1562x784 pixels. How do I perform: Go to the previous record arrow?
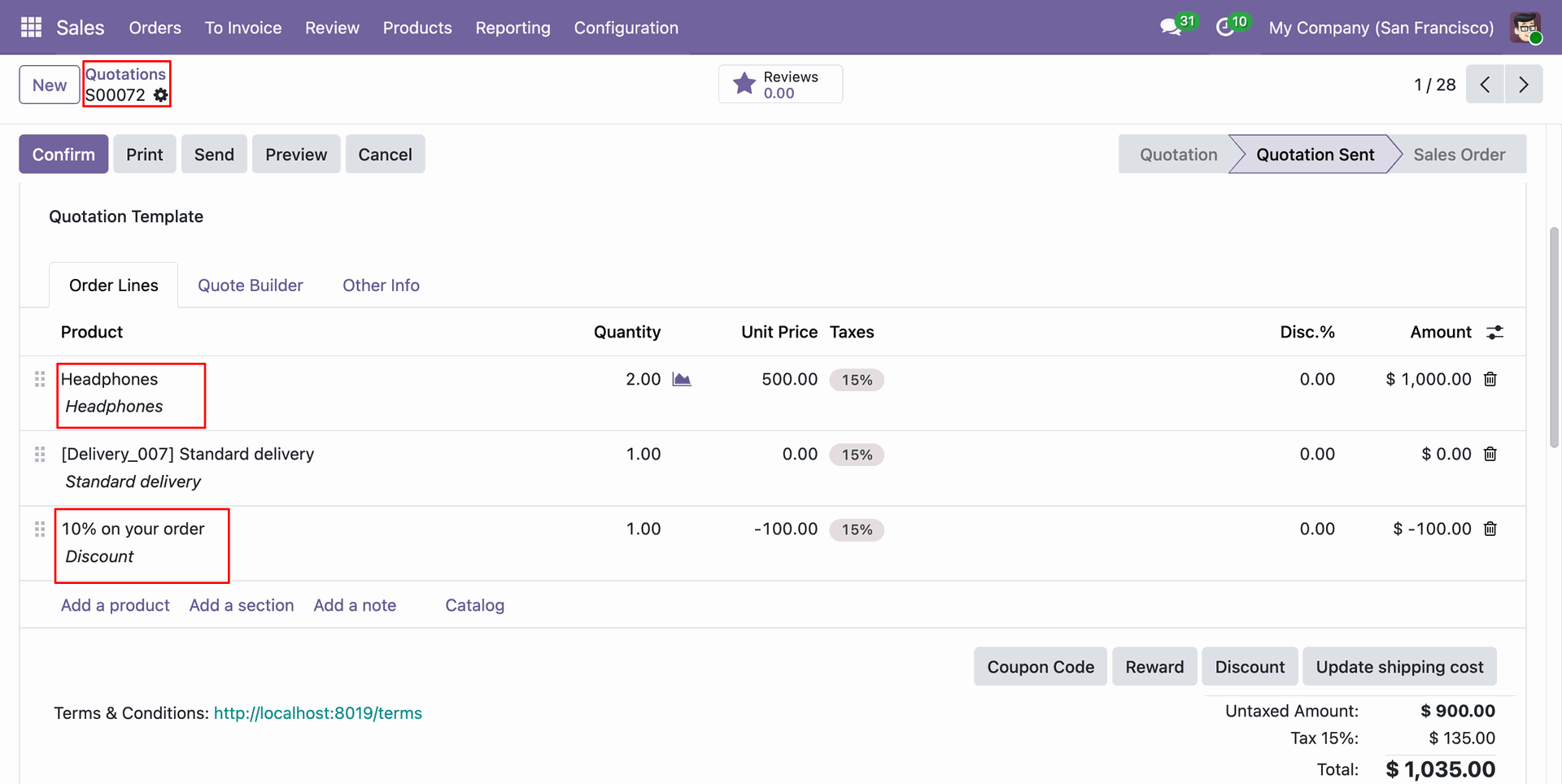pyautogui.click(x=1485, y=85)
